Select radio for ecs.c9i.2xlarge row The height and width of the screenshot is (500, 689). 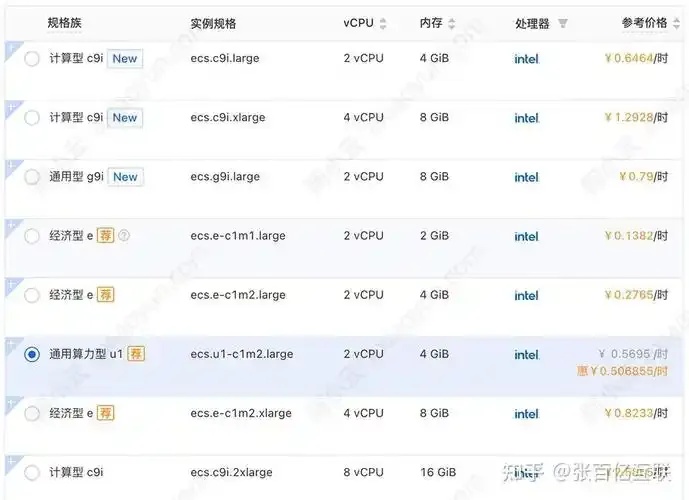pyautogui.click(x=32, y=473)
